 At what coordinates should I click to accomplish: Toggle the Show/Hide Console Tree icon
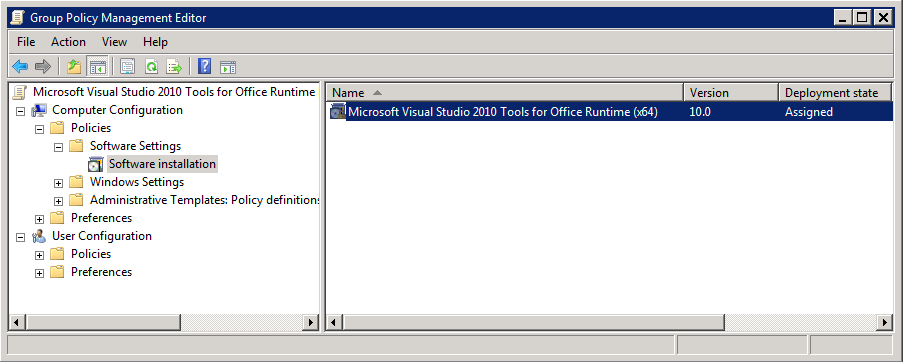(97, 67)
